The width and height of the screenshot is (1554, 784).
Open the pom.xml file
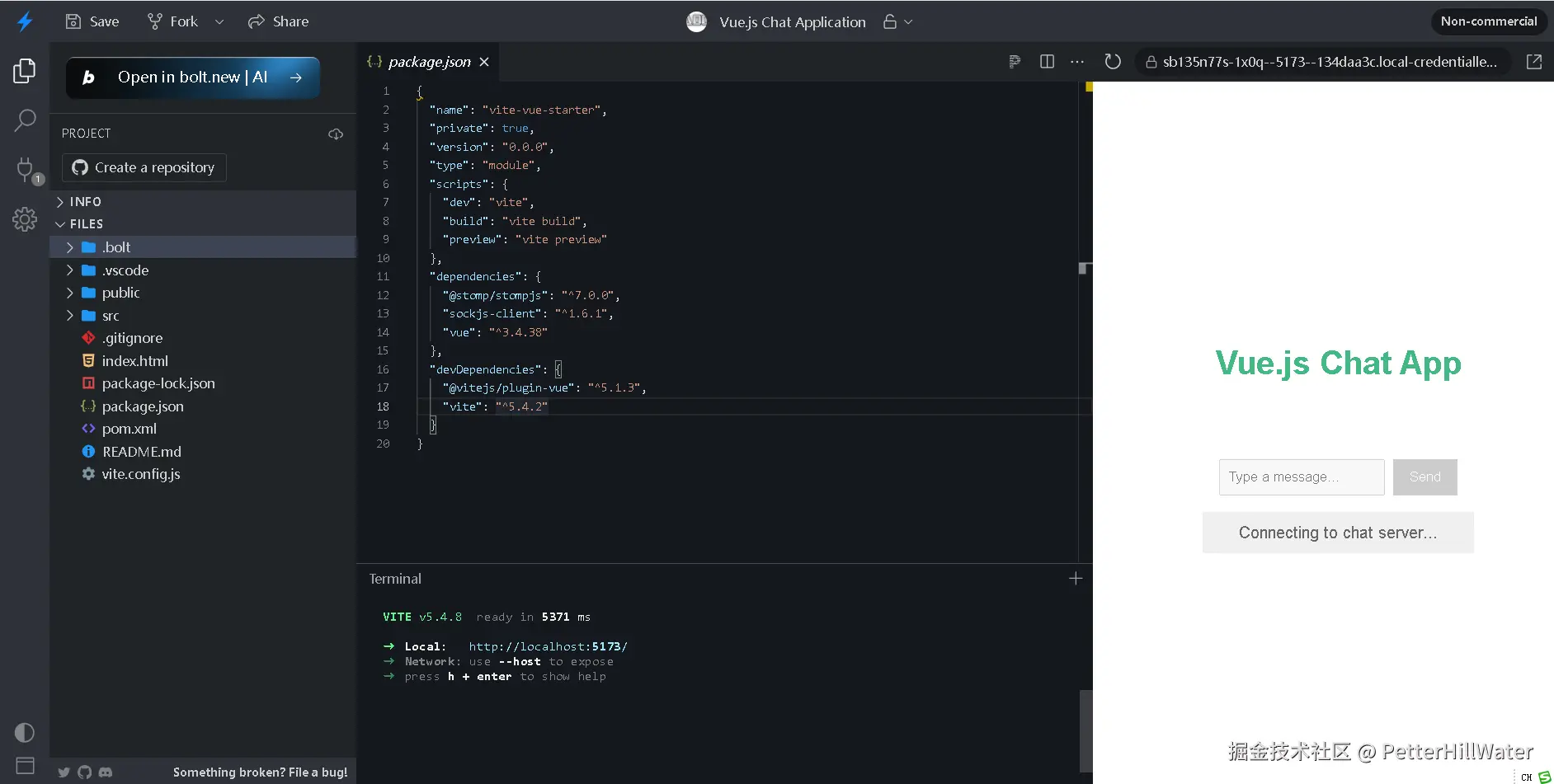203,429
